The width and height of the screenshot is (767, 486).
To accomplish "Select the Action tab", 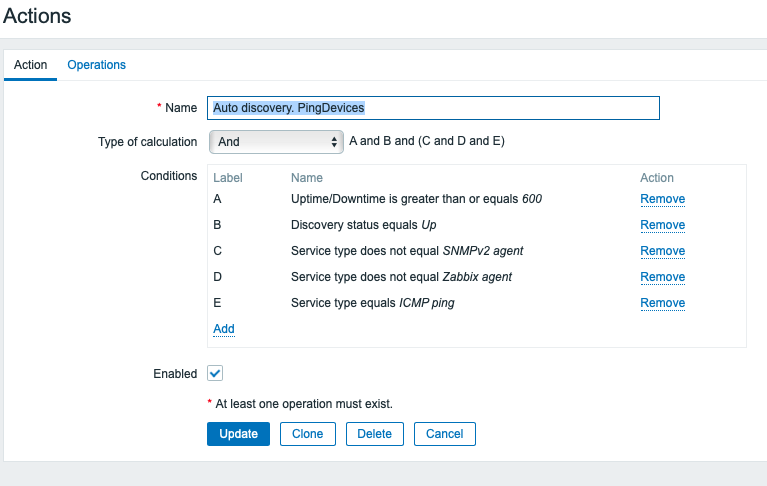I will (30, 65).
